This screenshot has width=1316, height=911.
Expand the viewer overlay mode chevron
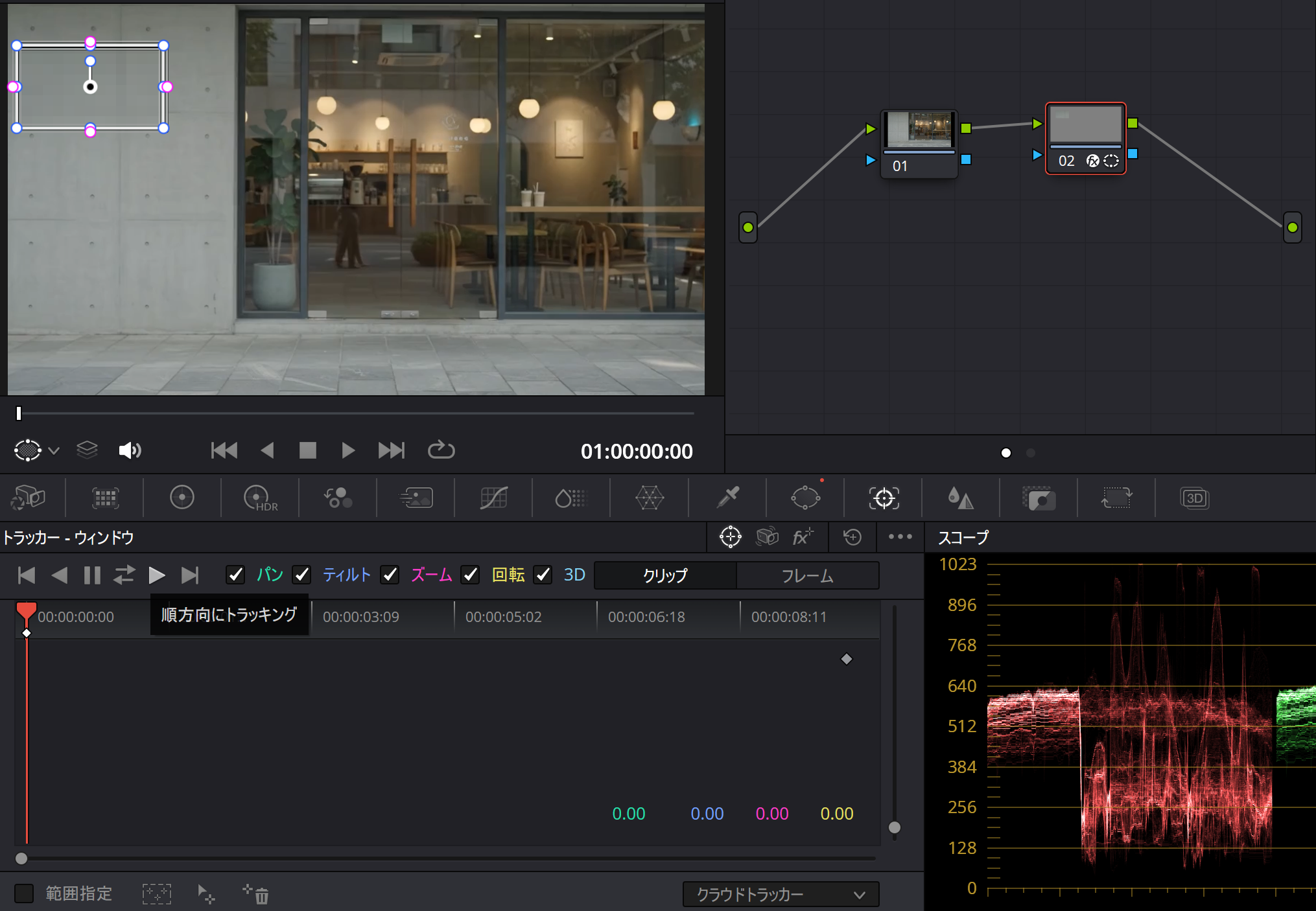54,450
